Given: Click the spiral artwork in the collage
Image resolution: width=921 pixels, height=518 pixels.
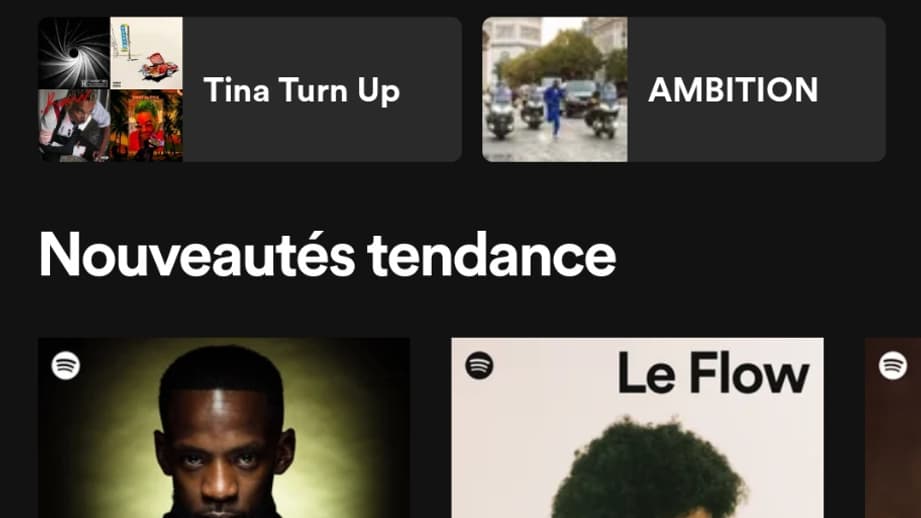Looking at the screenshot, I should point(74,53).
